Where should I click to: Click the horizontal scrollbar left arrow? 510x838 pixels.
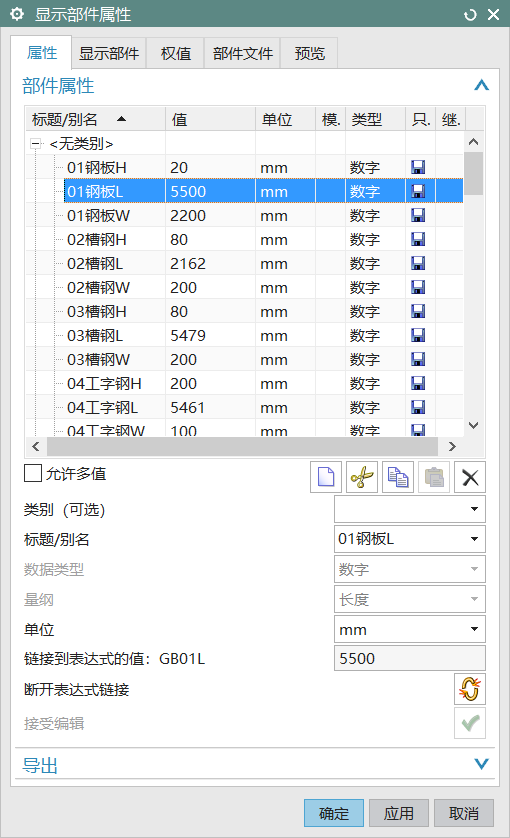tap(36, 446)
